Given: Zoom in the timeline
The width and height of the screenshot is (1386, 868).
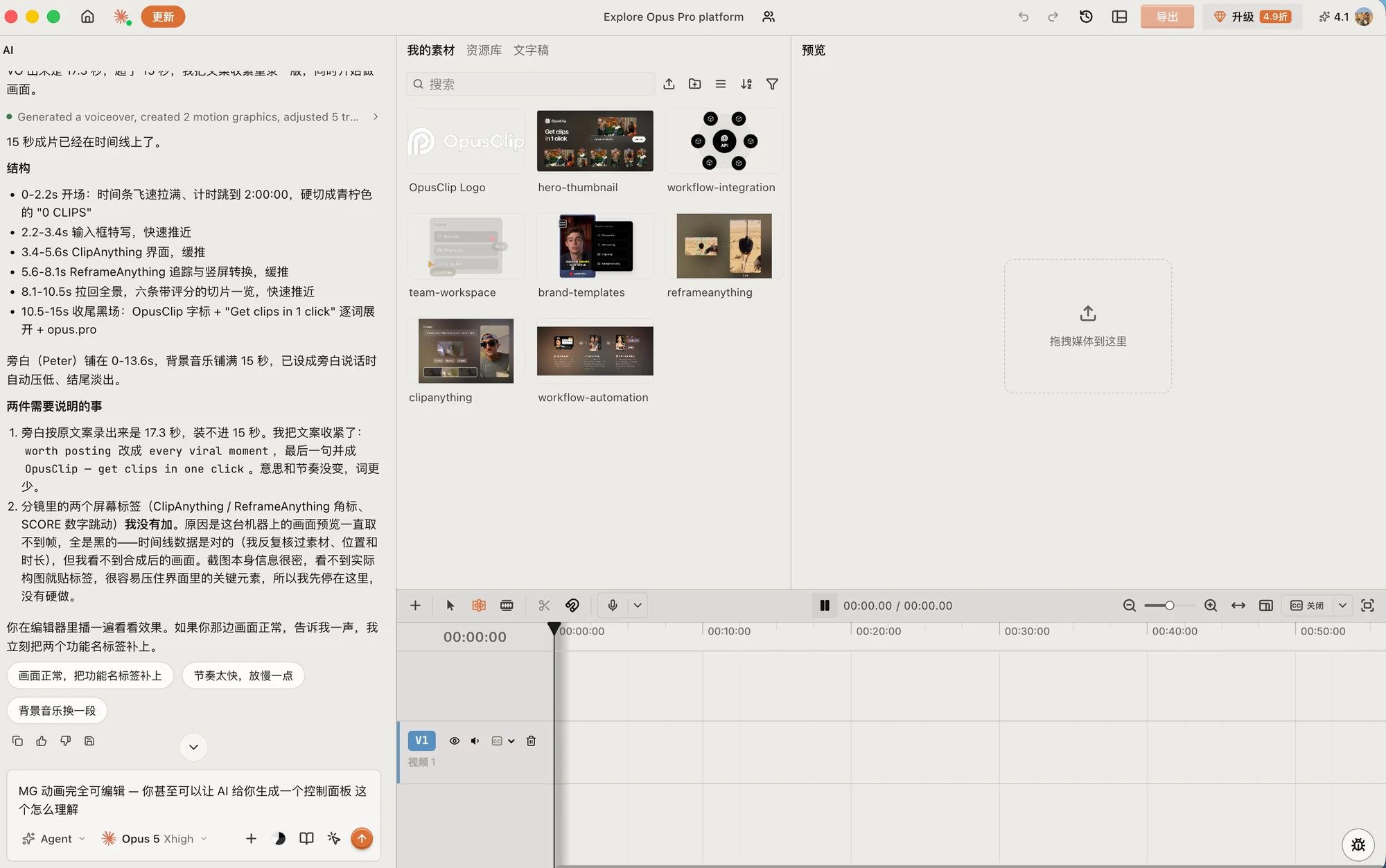Looking at the screenshot, I should [1211, 605].
